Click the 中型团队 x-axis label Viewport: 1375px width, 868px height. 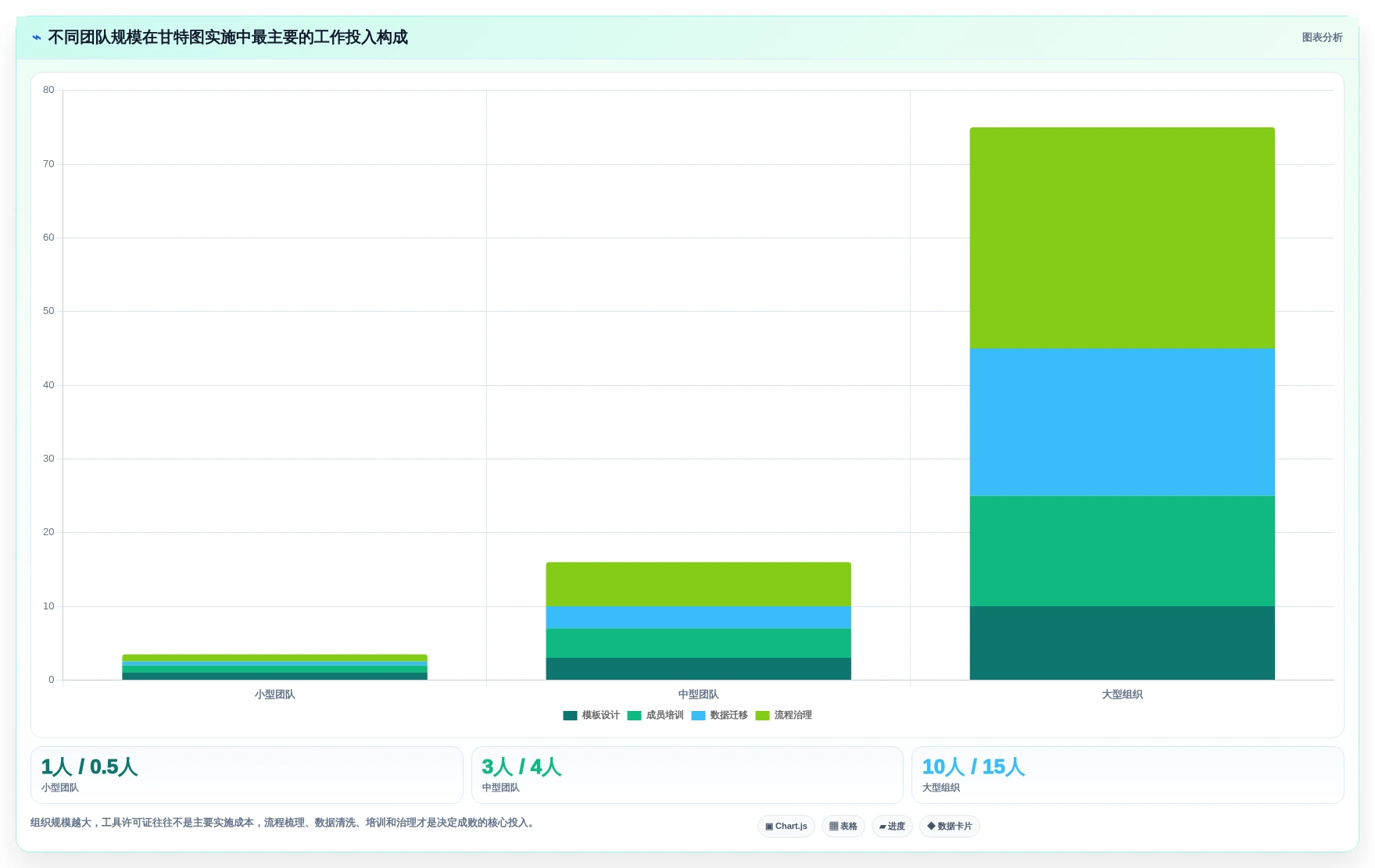(x=698, y=695)
